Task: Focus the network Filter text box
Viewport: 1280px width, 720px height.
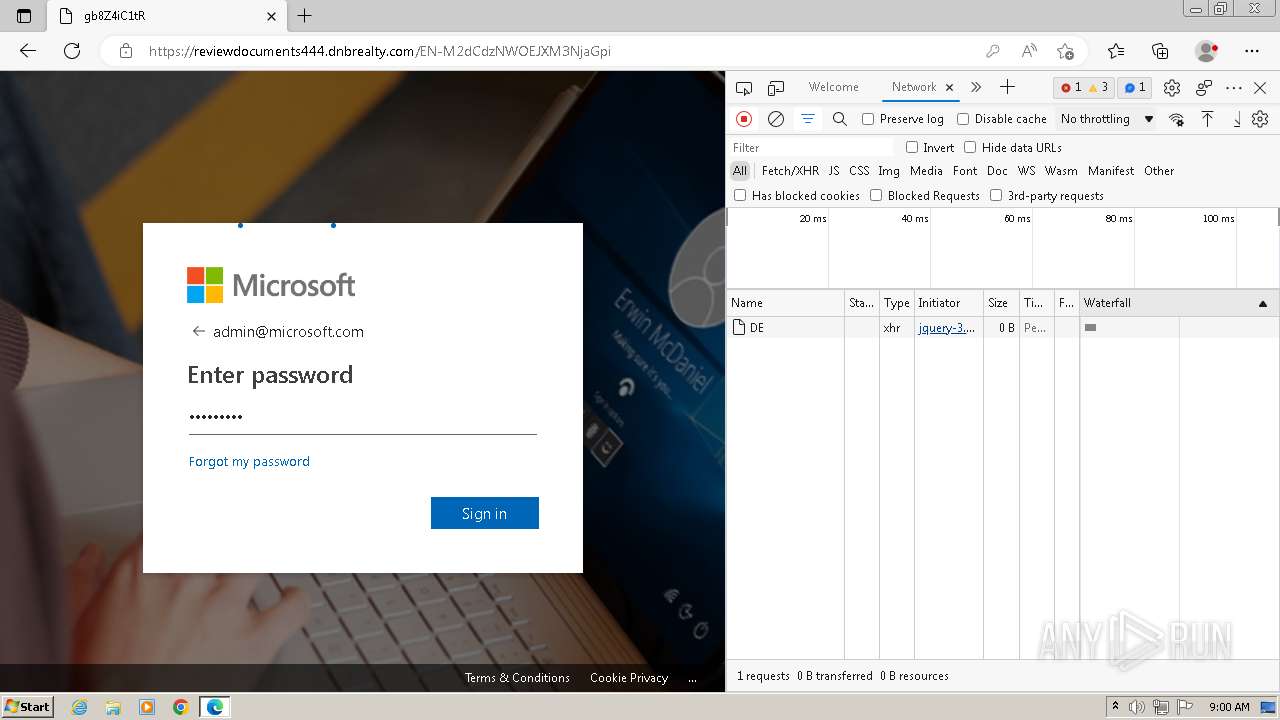Action: coord(812,147)
